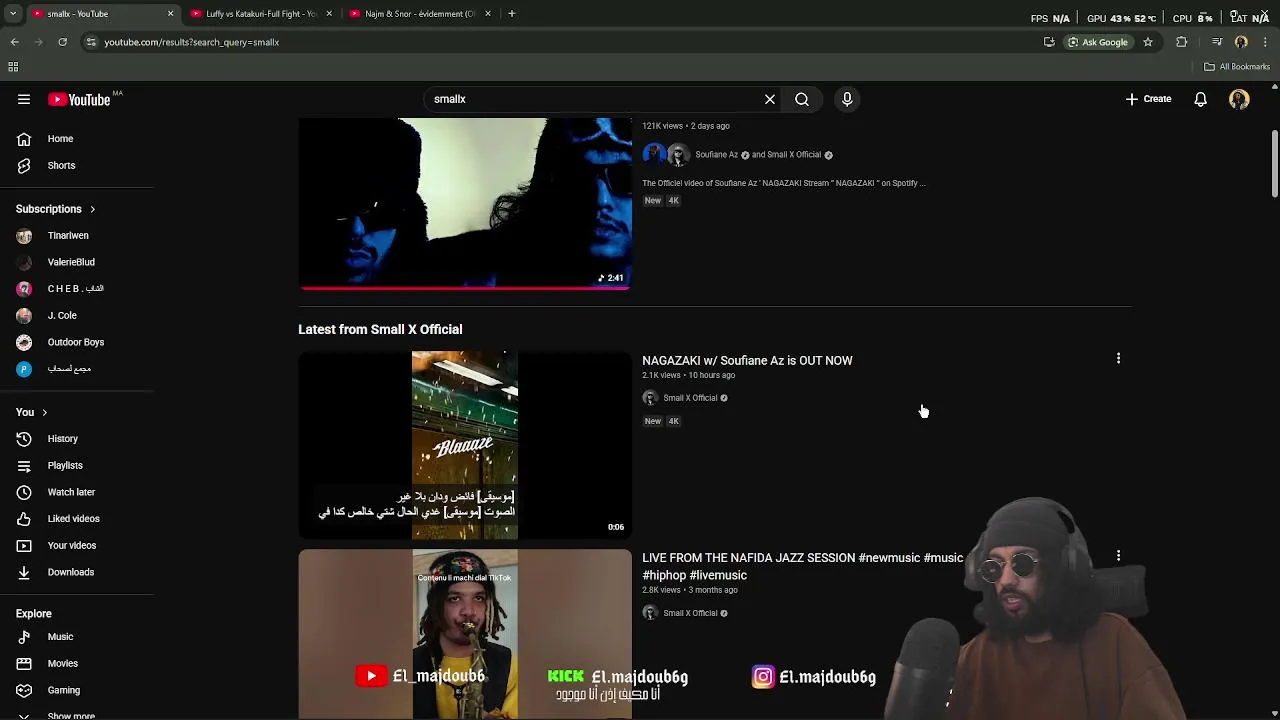This screenshot has width=1280, height=720.
Task: Click the Ask Google button
Action: (x=1097, y=42)
